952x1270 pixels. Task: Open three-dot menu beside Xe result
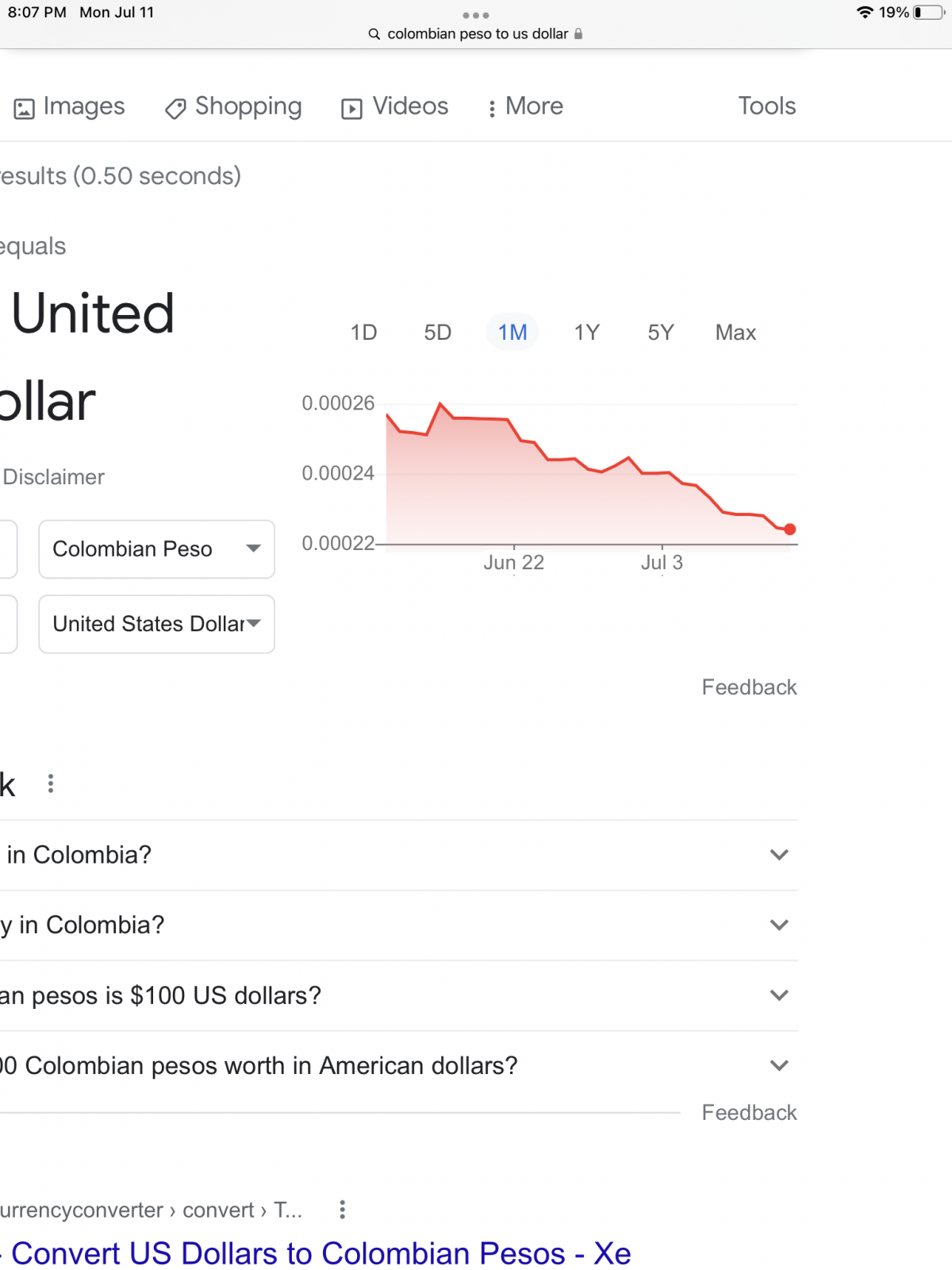(342, 1210)
